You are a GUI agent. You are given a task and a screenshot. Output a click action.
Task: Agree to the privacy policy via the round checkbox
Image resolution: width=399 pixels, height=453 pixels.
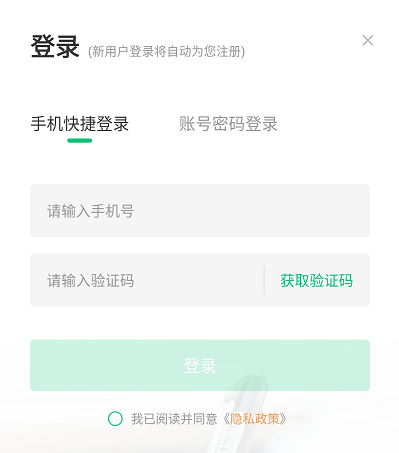(x=115, y=419)
